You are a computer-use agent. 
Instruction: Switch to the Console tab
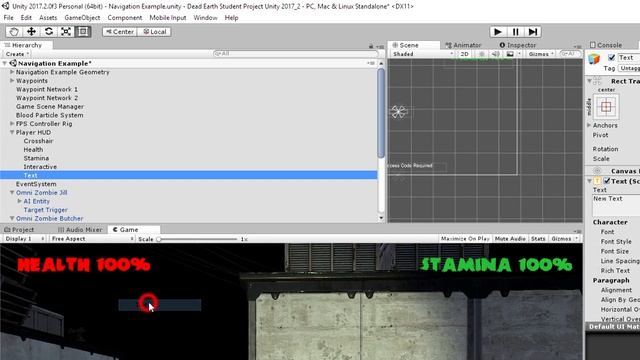[606, 45]
